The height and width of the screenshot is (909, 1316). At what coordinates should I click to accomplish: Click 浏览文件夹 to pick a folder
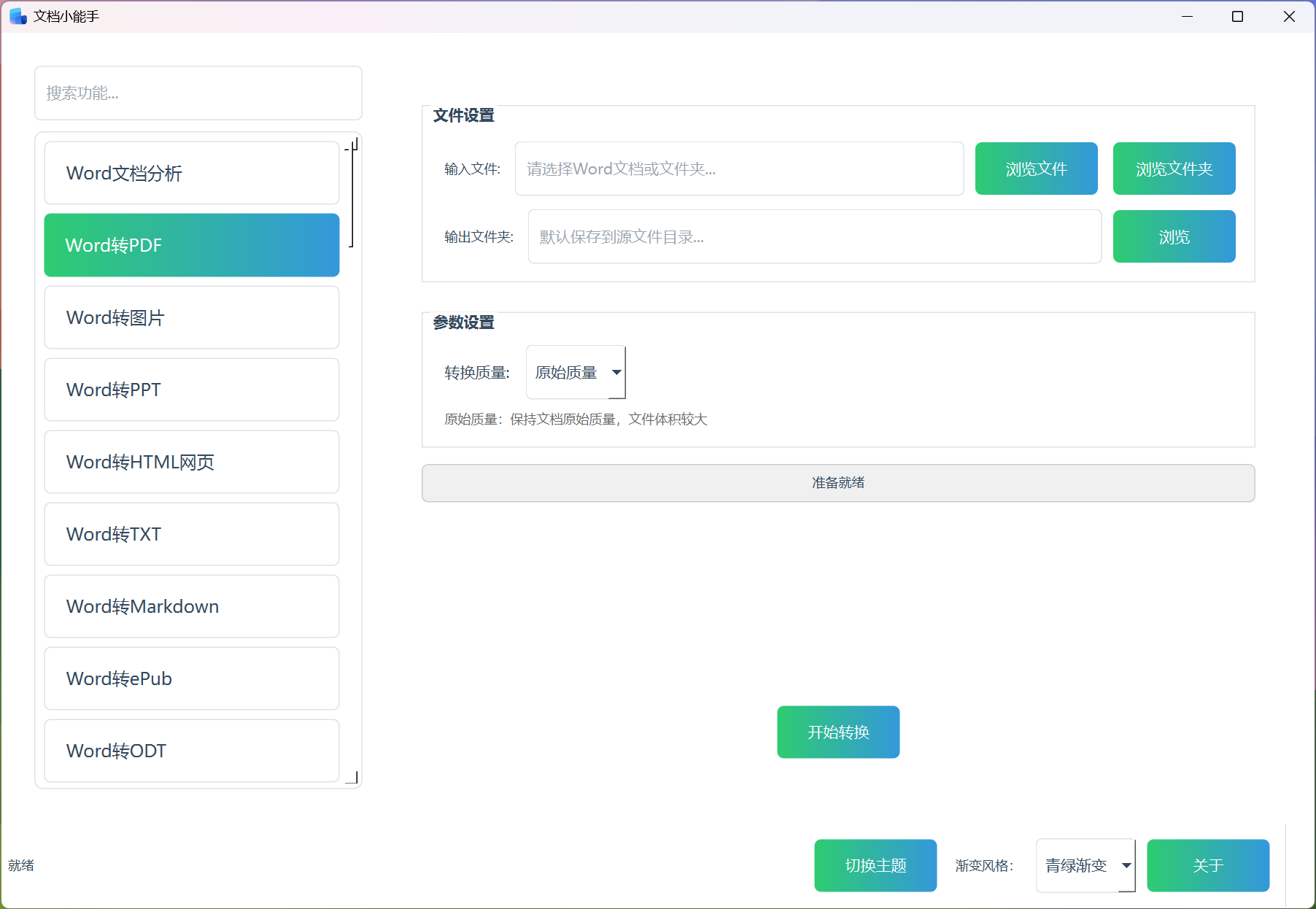tap(1174, 169)
